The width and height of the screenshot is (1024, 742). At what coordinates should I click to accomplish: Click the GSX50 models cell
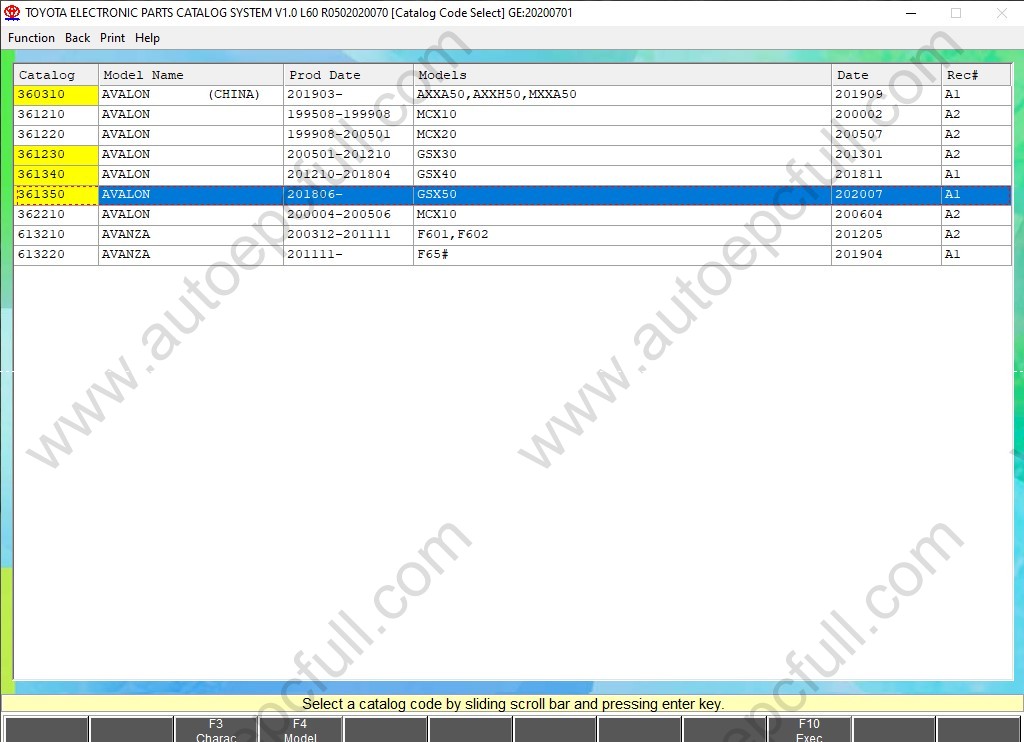[x=622, y=195]
